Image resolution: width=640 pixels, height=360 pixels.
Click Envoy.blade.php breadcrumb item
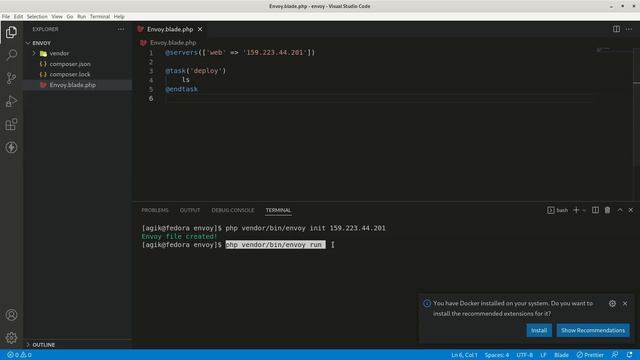173,43
